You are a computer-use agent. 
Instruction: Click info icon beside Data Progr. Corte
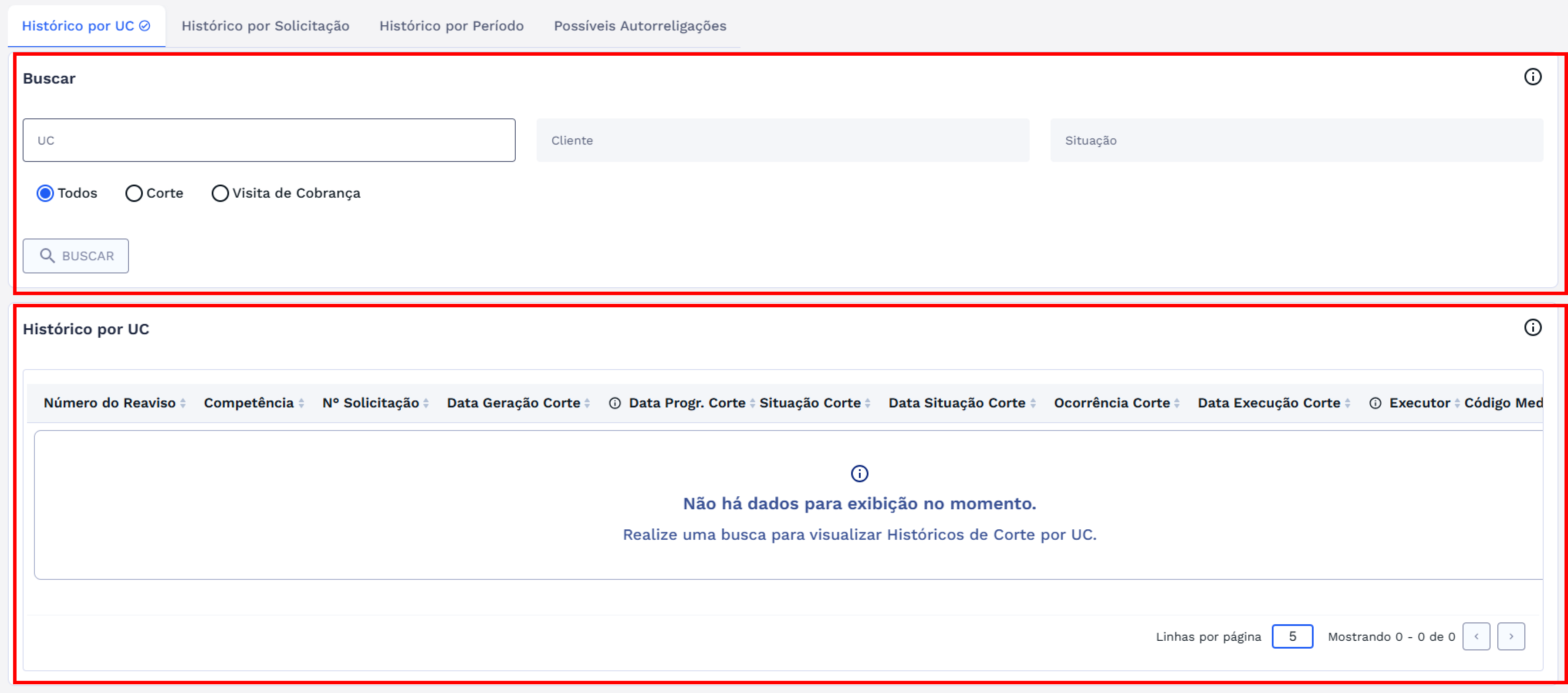(x=615, y=403)
